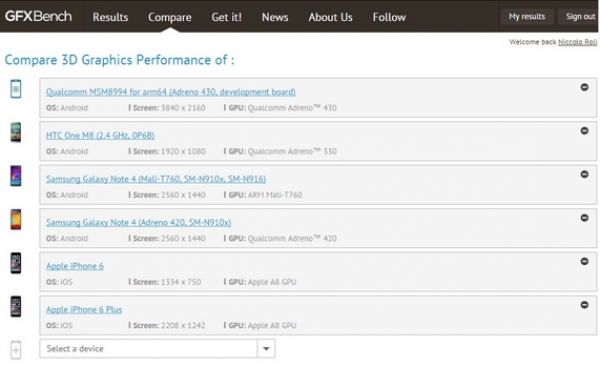This screenshot has width=600, height=367.
Task: Click the iPhone 6 Plus device thumbnail
Action: pyautogui.click(x=16, y=307)
